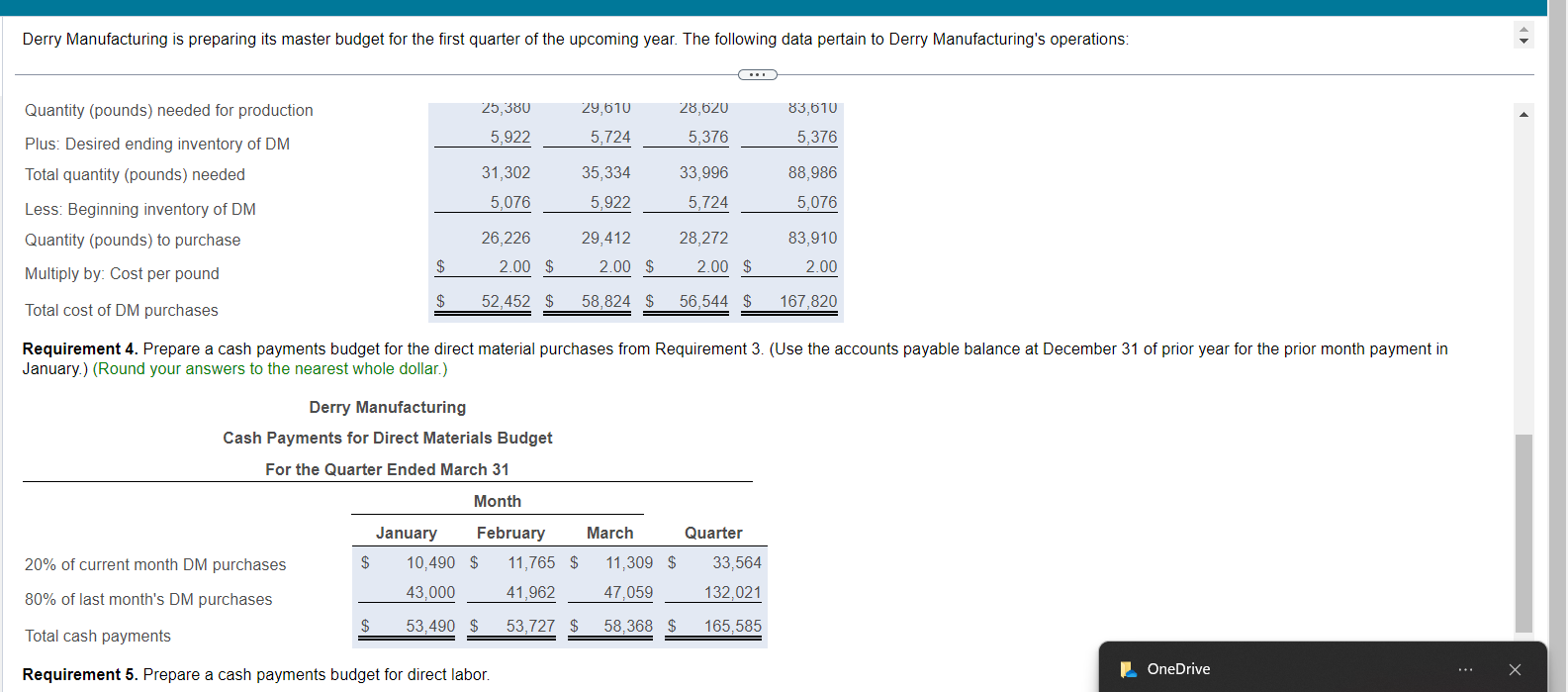Click total DM purchases cost 52,452
The width and height of the screenshot is (1568, 692).
(x=506, y=301)
